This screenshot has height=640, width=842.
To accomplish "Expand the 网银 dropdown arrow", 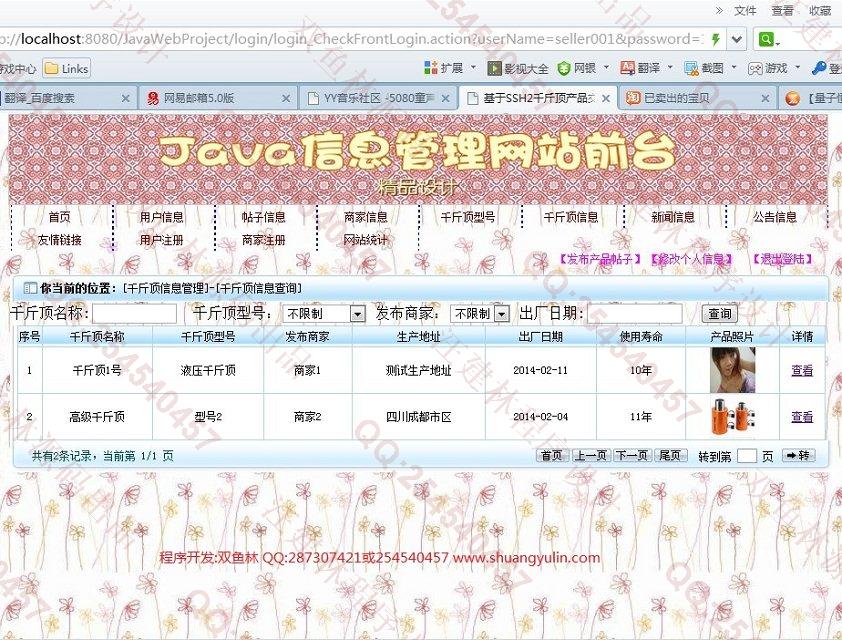I will click(606, 68).
